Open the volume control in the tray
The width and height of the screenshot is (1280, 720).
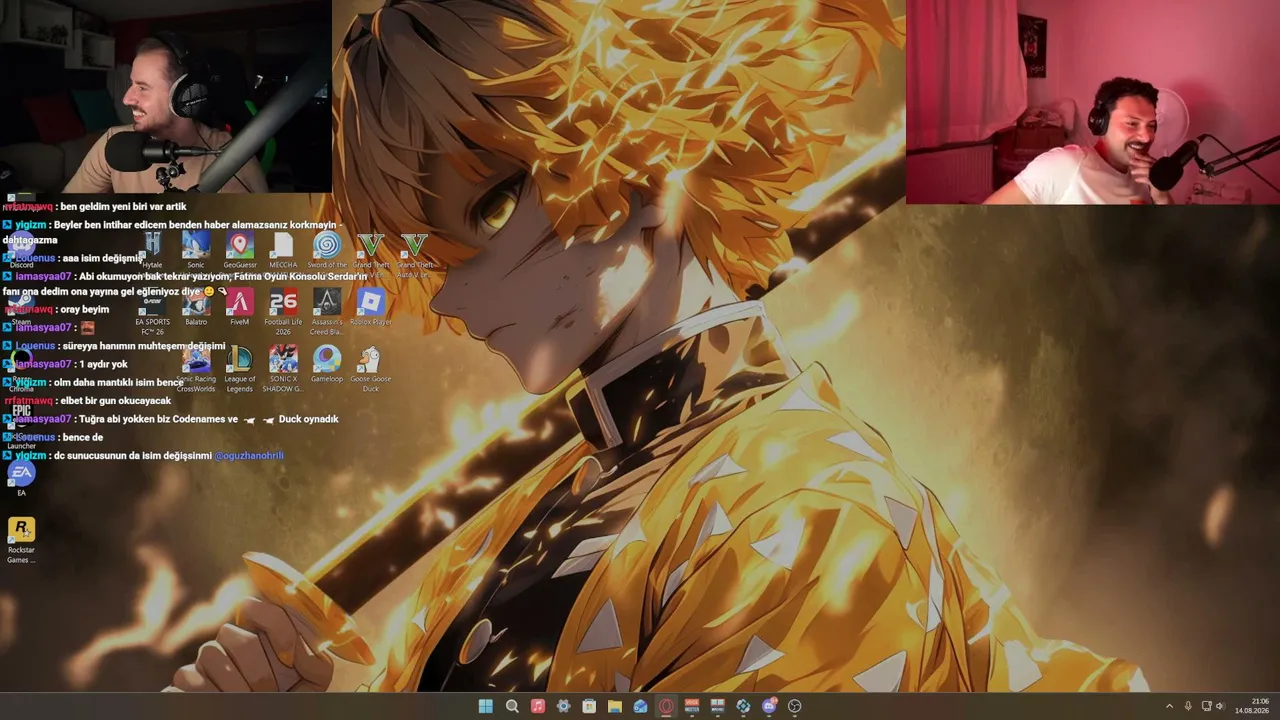(1220, 706)
